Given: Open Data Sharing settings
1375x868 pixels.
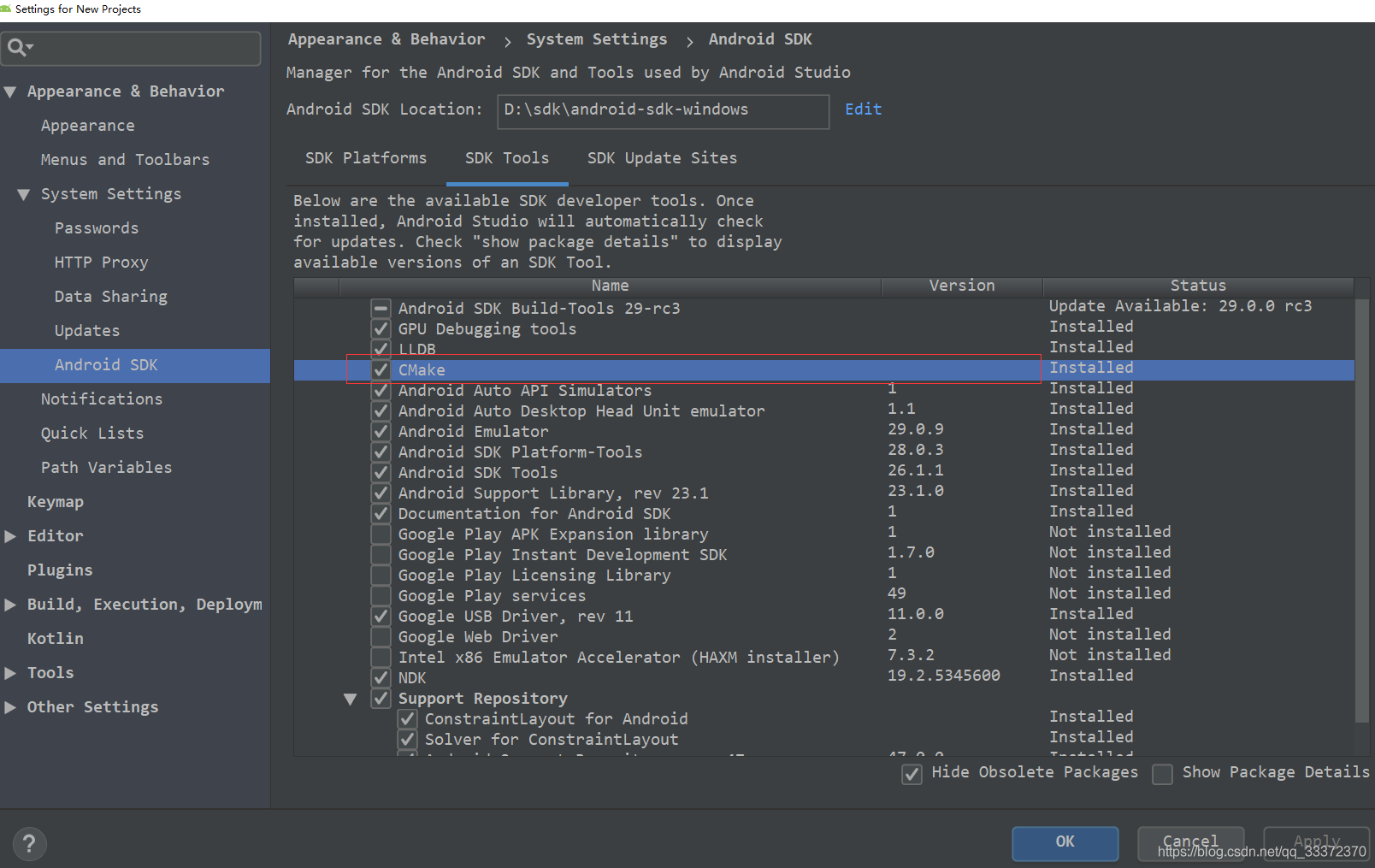Looking at the screenshot, I should [111, 297].
